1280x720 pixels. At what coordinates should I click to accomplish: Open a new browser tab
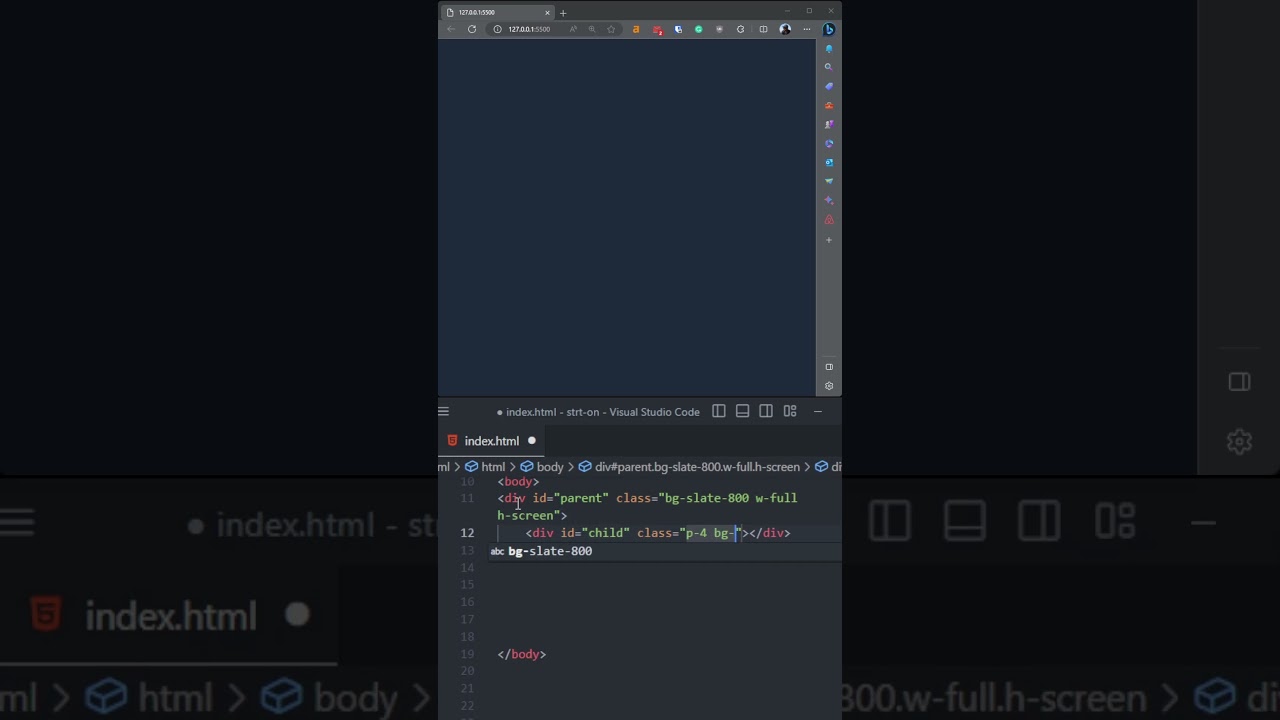(563, 13)
